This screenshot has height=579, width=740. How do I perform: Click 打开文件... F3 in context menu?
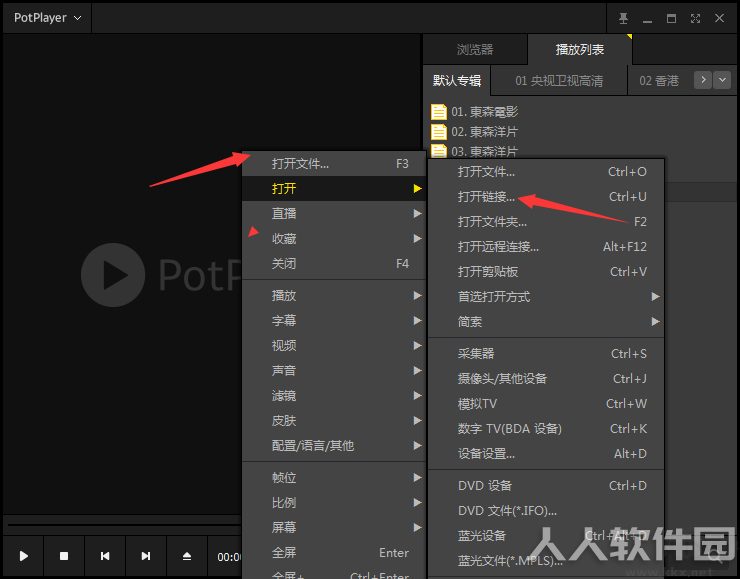[335, 164]
